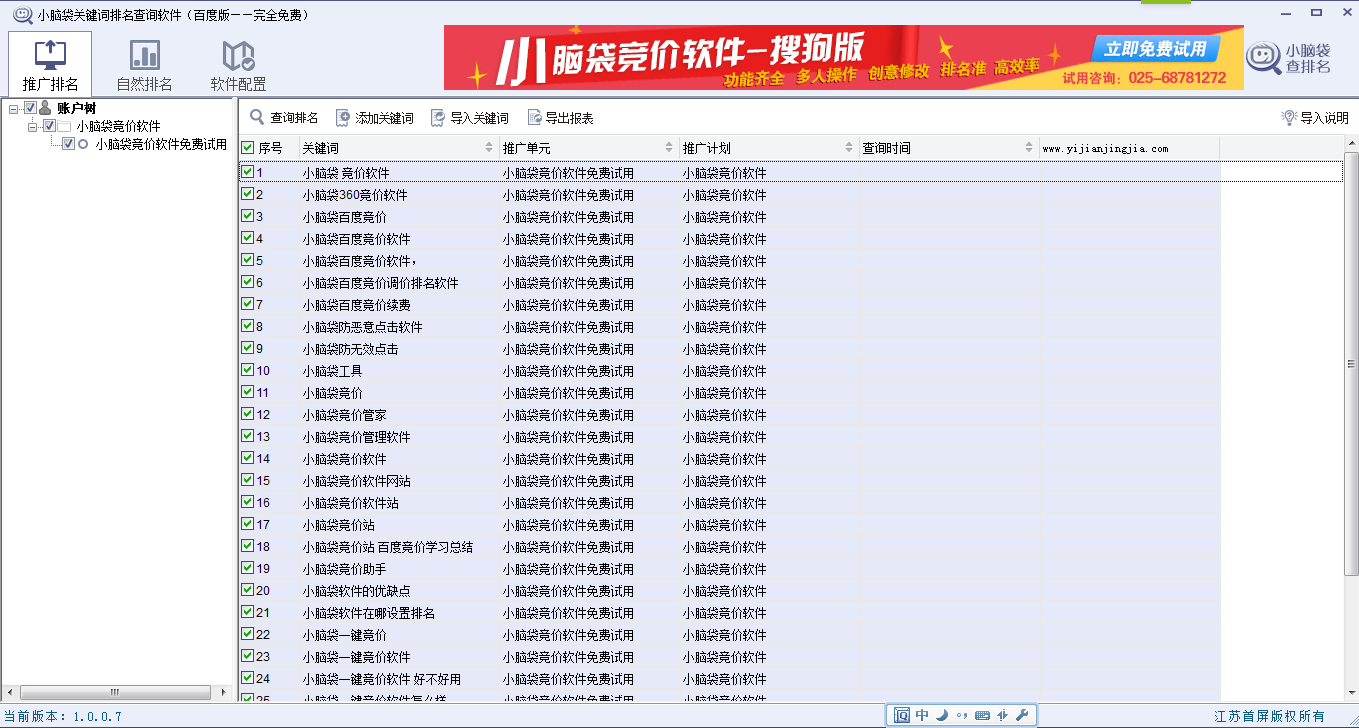The width and height of the screenshot is (1359, 728).
Task: Click the punctuation icon in the input method bar
Action: click(x=962, y=716)
